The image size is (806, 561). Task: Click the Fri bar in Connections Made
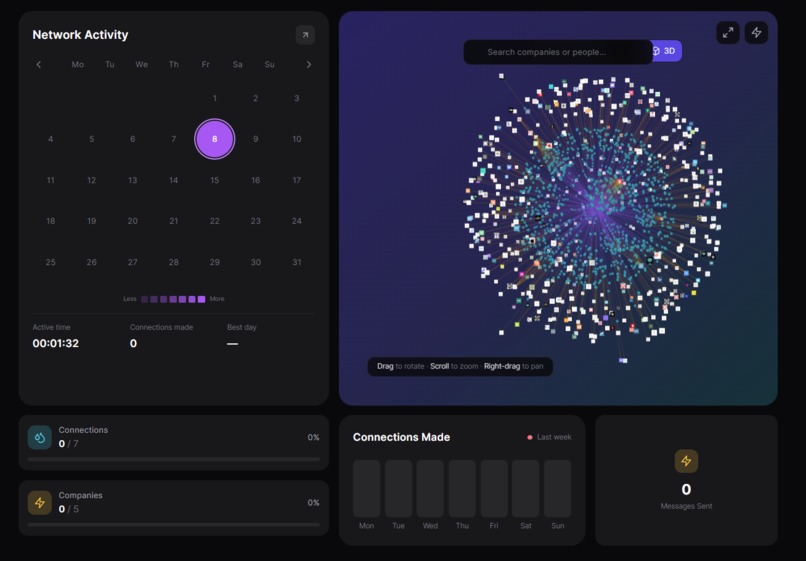(494, 488)
